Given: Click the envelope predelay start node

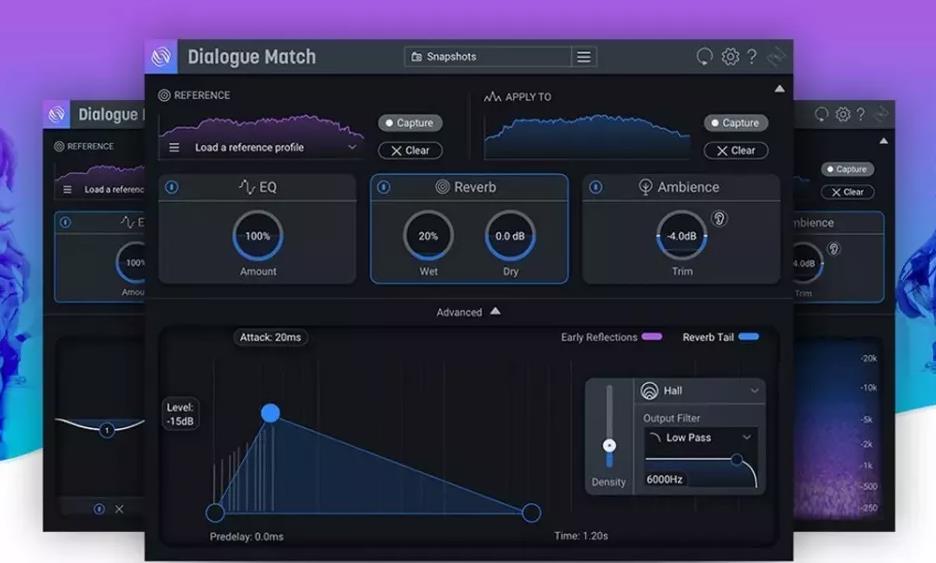Looking at the screenshot, I should 215,512.
